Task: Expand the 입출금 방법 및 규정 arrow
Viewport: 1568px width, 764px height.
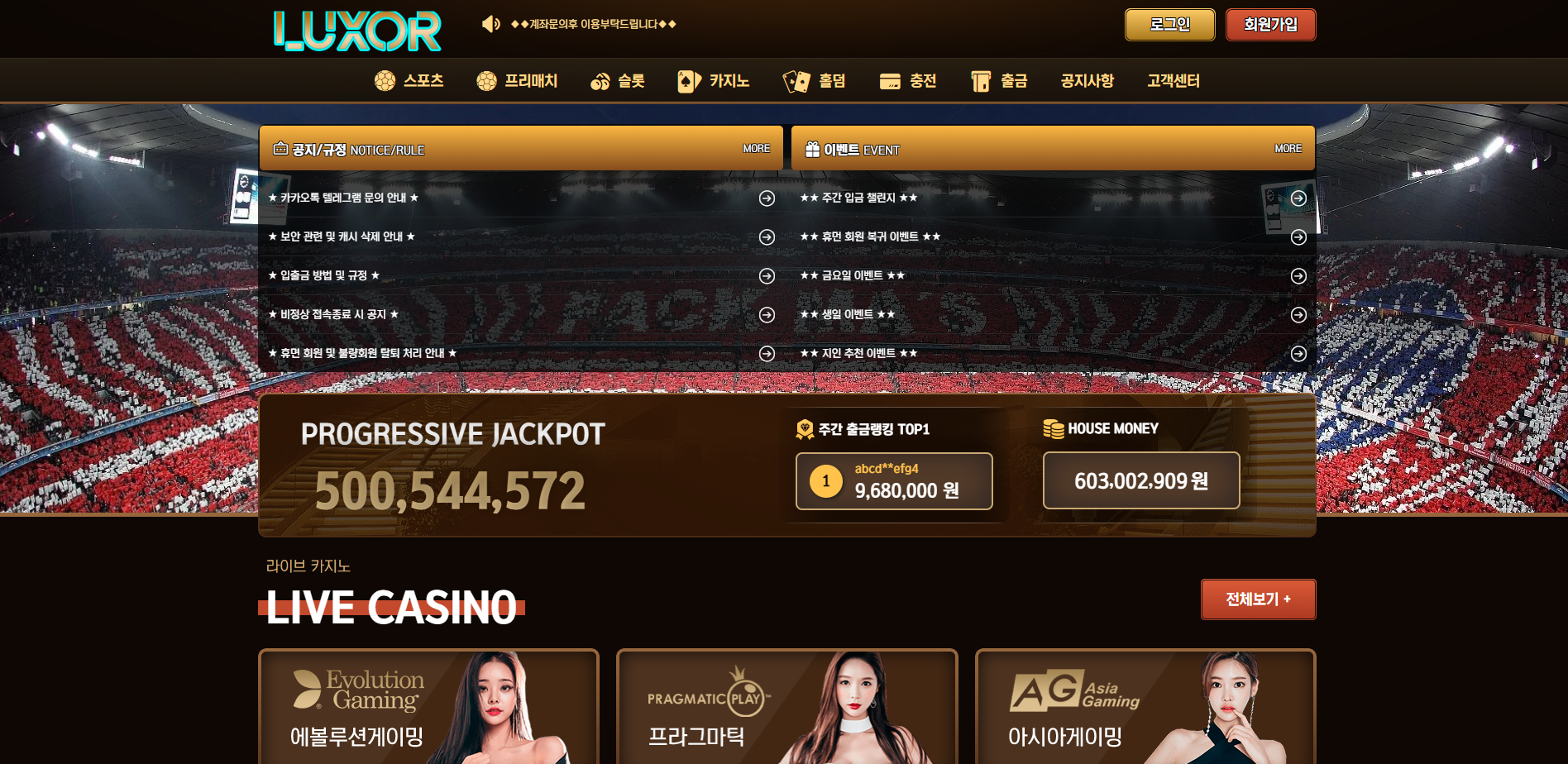Action: coord(767,276)
